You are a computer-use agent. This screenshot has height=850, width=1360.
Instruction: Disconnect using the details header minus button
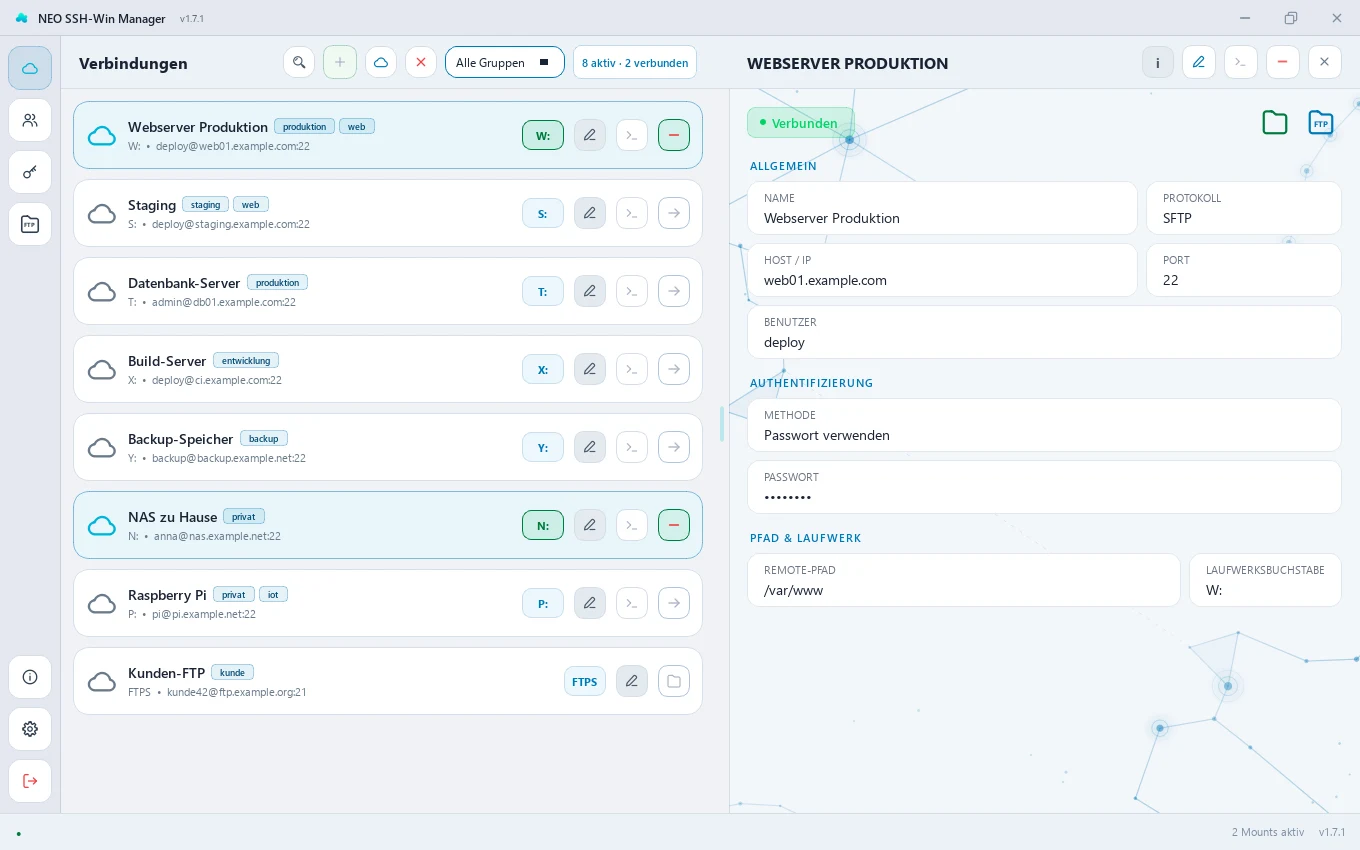pyautogui.click(x=1282, y=62)
